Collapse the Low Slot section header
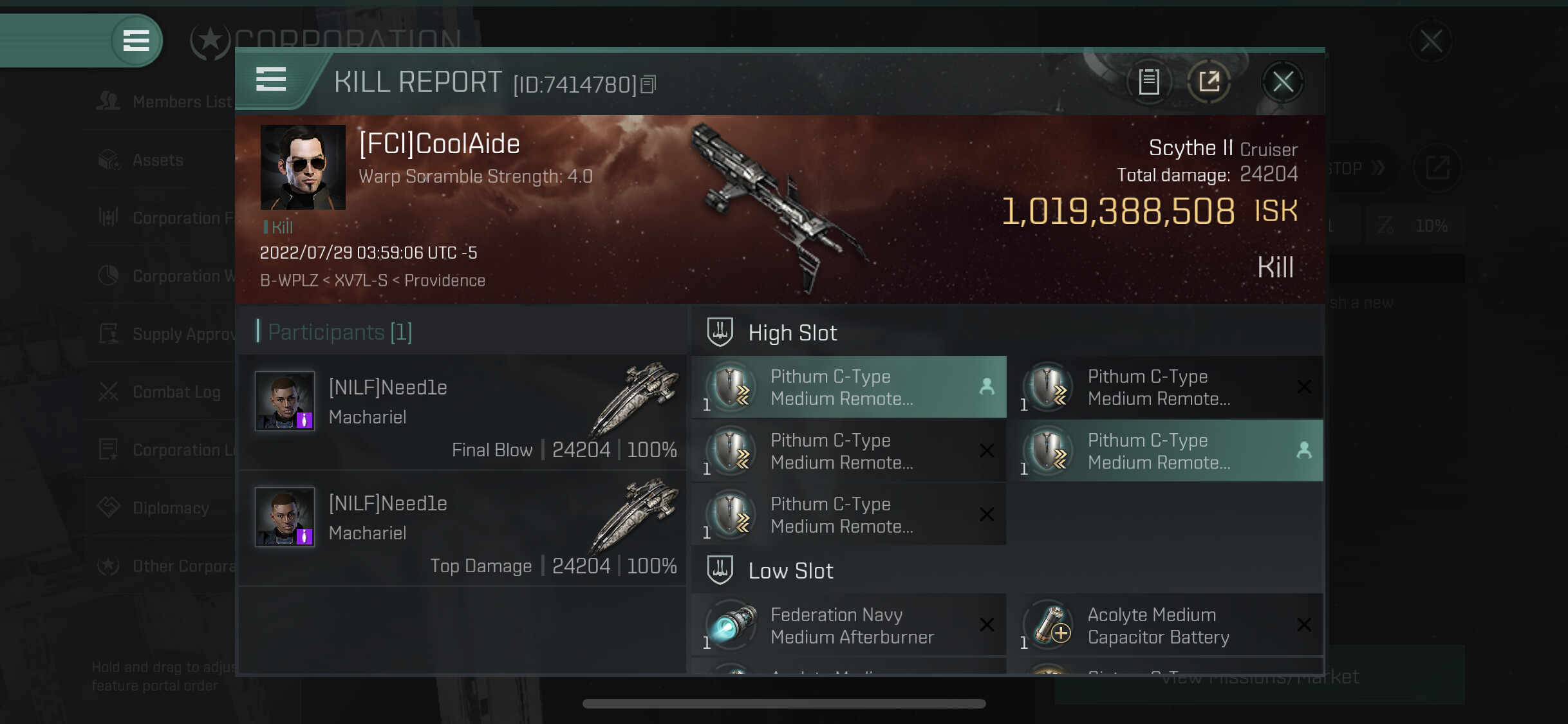This screenshot has width=1568, height=724. (x=1007, y=570)
